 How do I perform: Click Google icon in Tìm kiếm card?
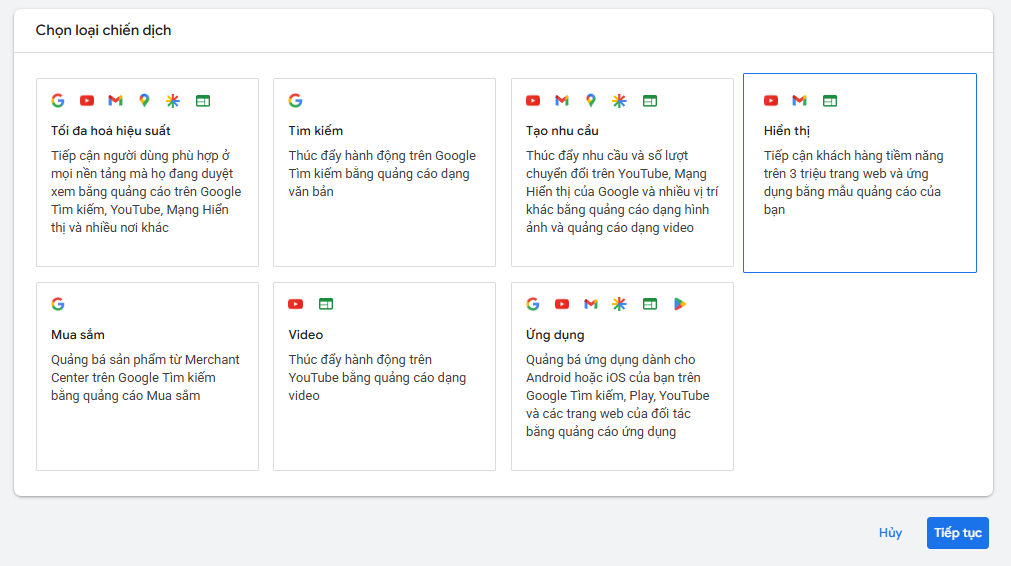pos(295,101)
